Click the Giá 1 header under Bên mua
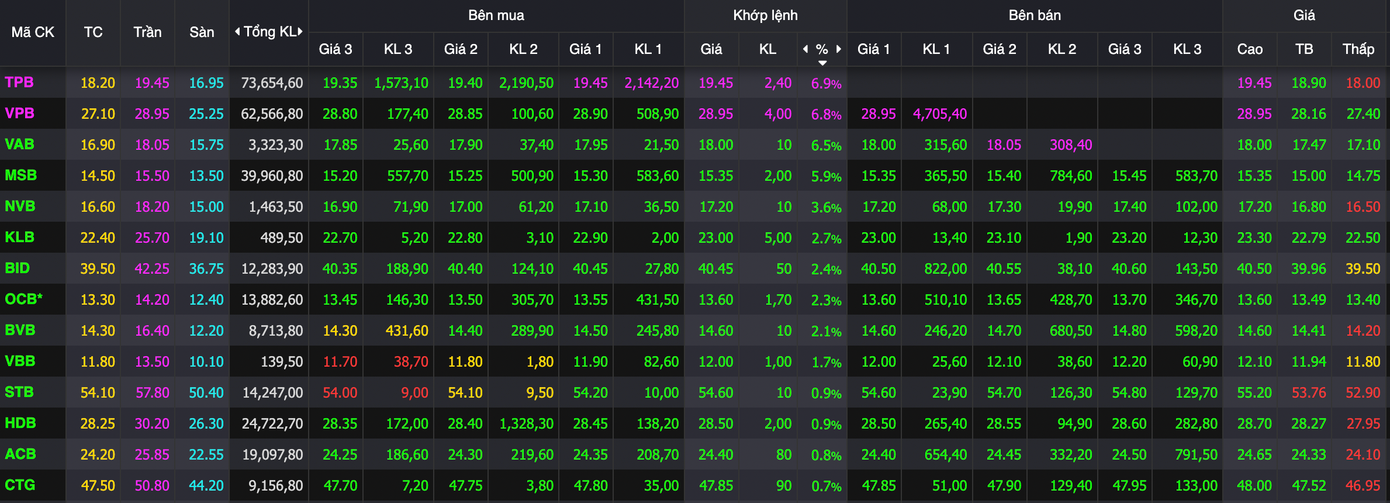The height and width of the screenshot is (503, 1390). coord(586,49)
